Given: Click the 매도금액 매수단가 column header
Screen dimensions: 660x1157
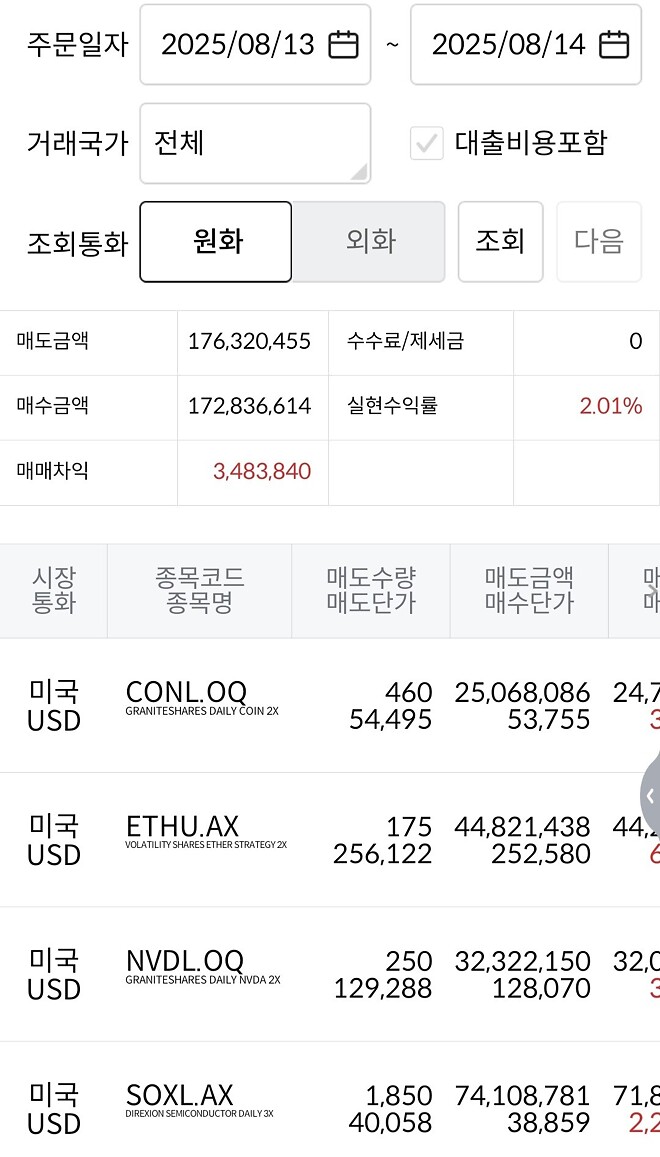Looking at the screenshot, I should [529, 590].
